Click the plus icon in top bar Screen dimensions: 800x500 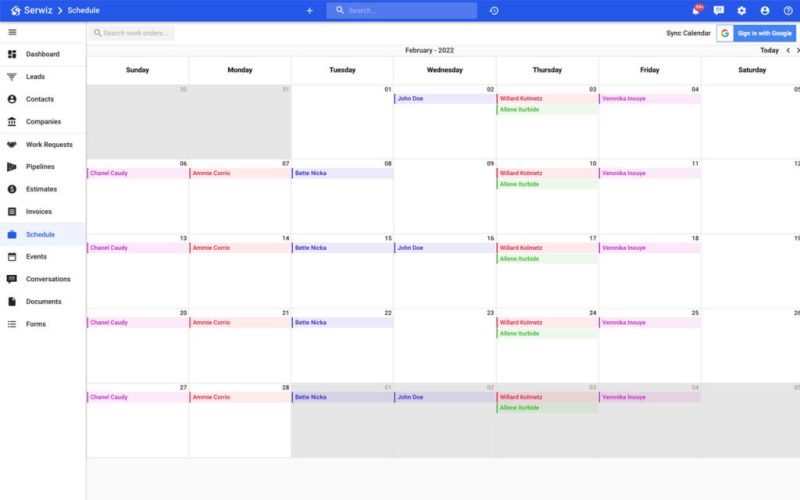click(x=309, y=10)
